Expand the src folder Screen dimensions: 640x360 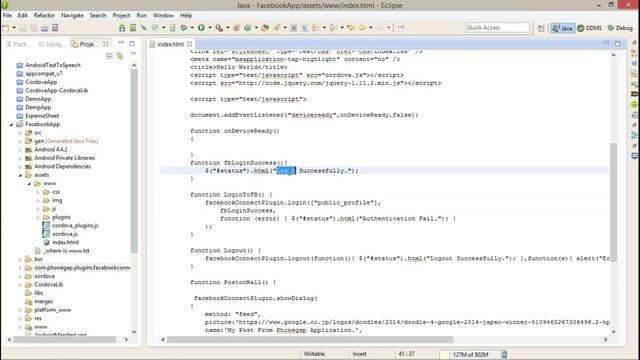tap(20, 133)
